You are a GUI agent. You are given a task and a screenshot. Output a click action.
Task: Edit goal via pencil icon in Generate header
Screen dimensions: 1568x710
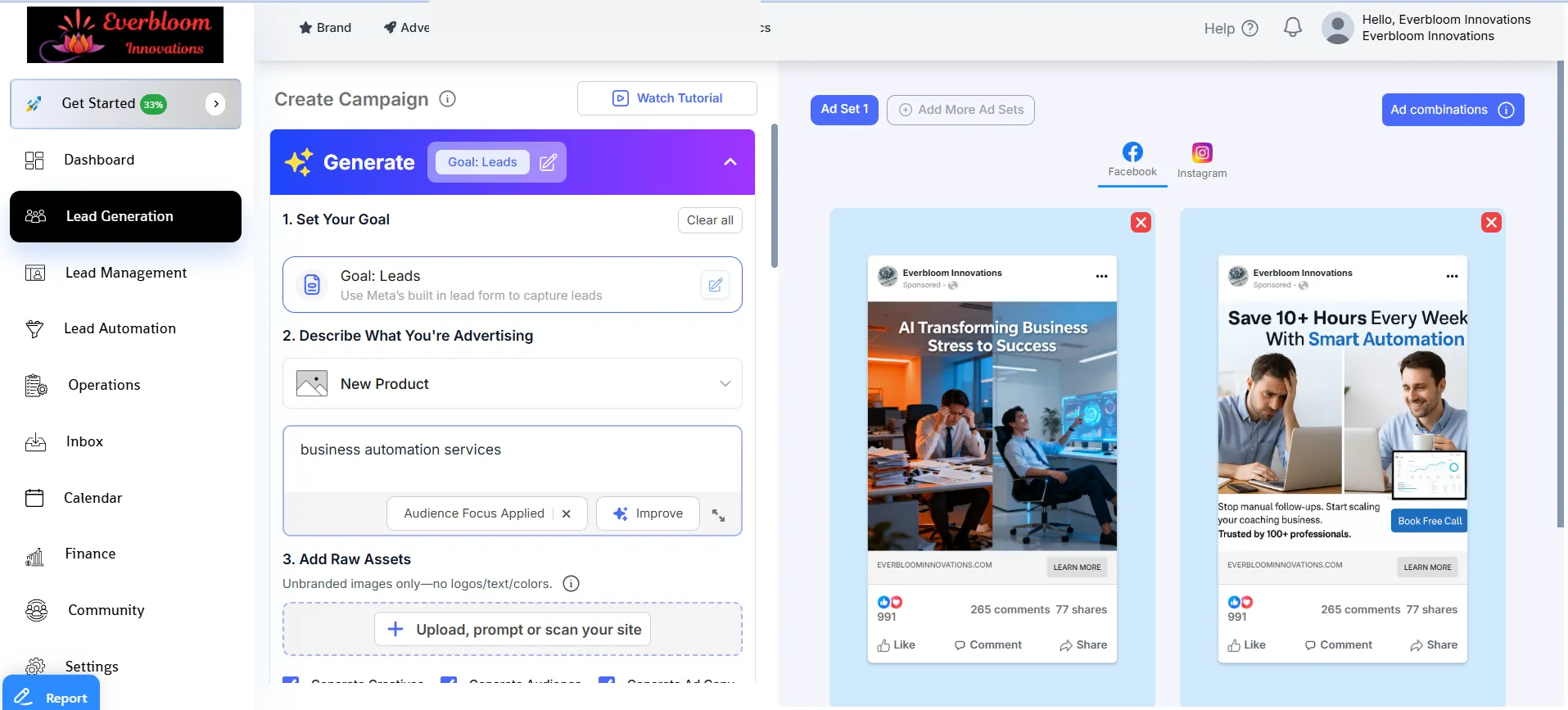point(548,162)
